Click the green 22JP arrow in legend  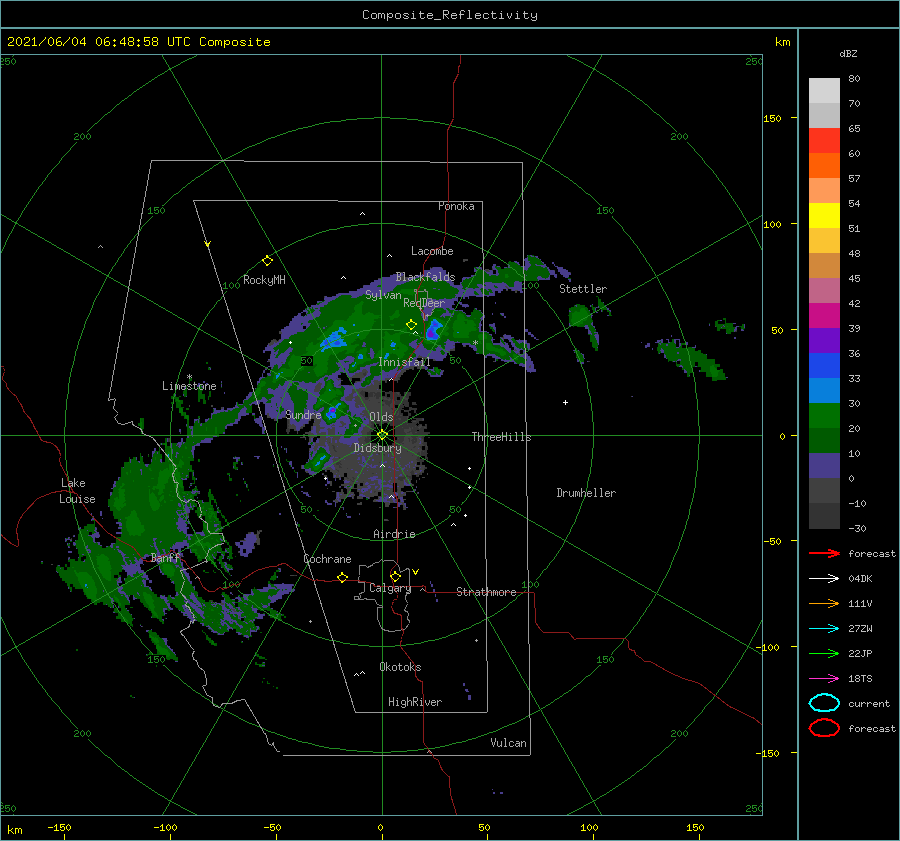coord(824,653)
